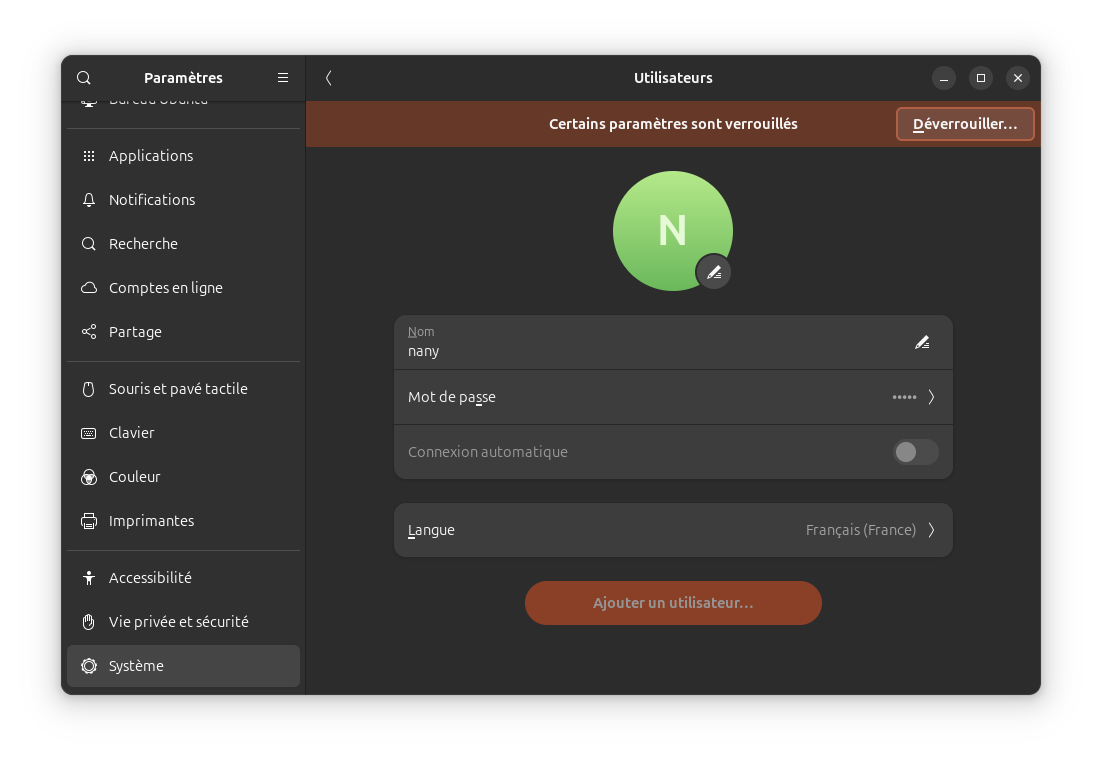Image resolution: width=1102 pixels, height=762 pixels.
Task: Maximize the Paramètres window
Action: coord(981,78)
